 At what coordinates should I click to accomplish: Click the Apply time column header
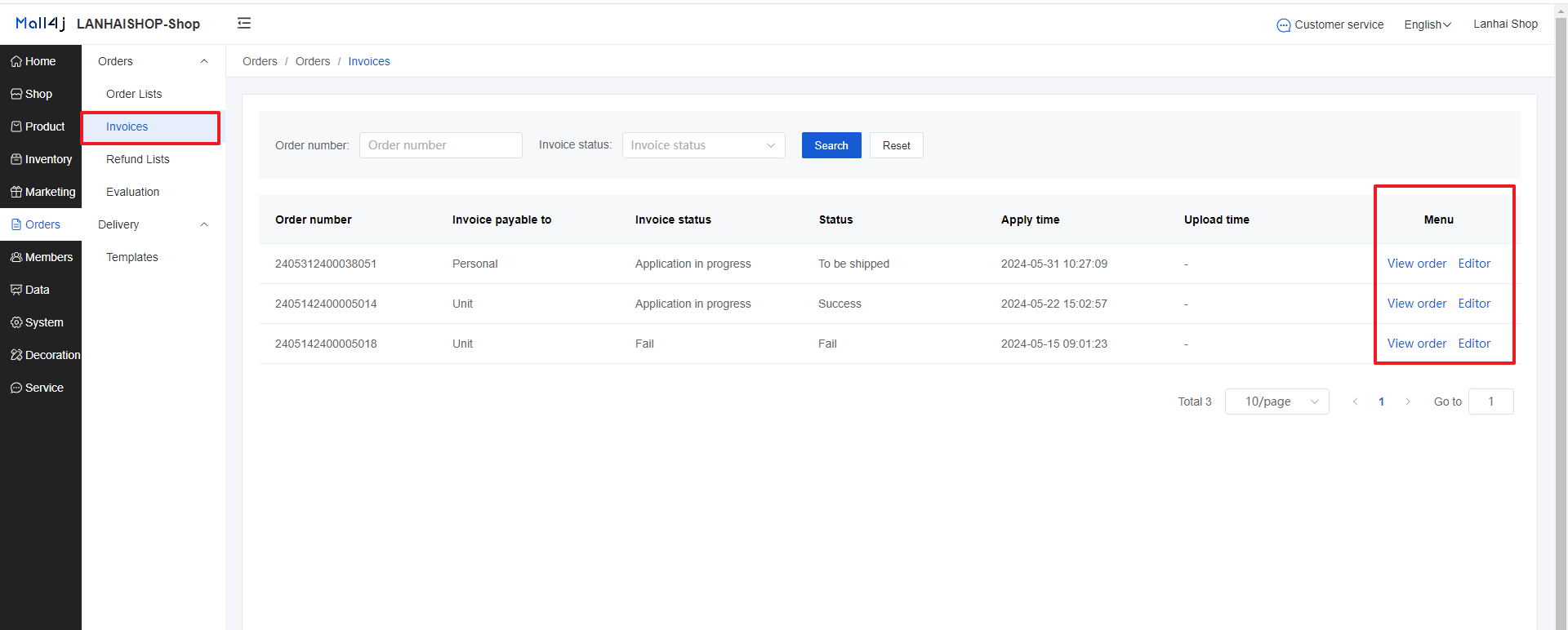click(x=1031, y=220)
